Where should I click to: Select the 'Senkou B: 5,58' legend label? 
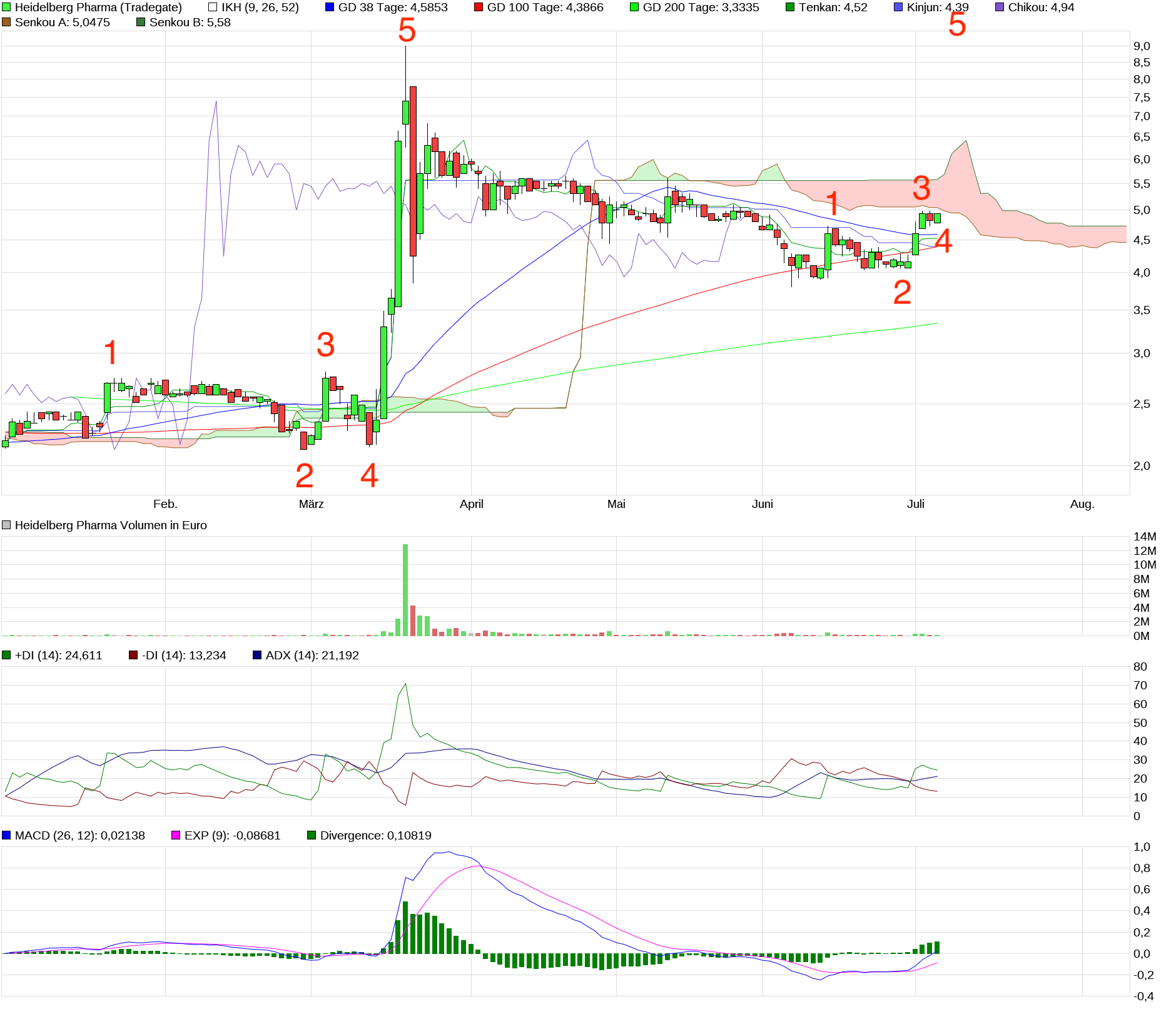tap(190, 23)
